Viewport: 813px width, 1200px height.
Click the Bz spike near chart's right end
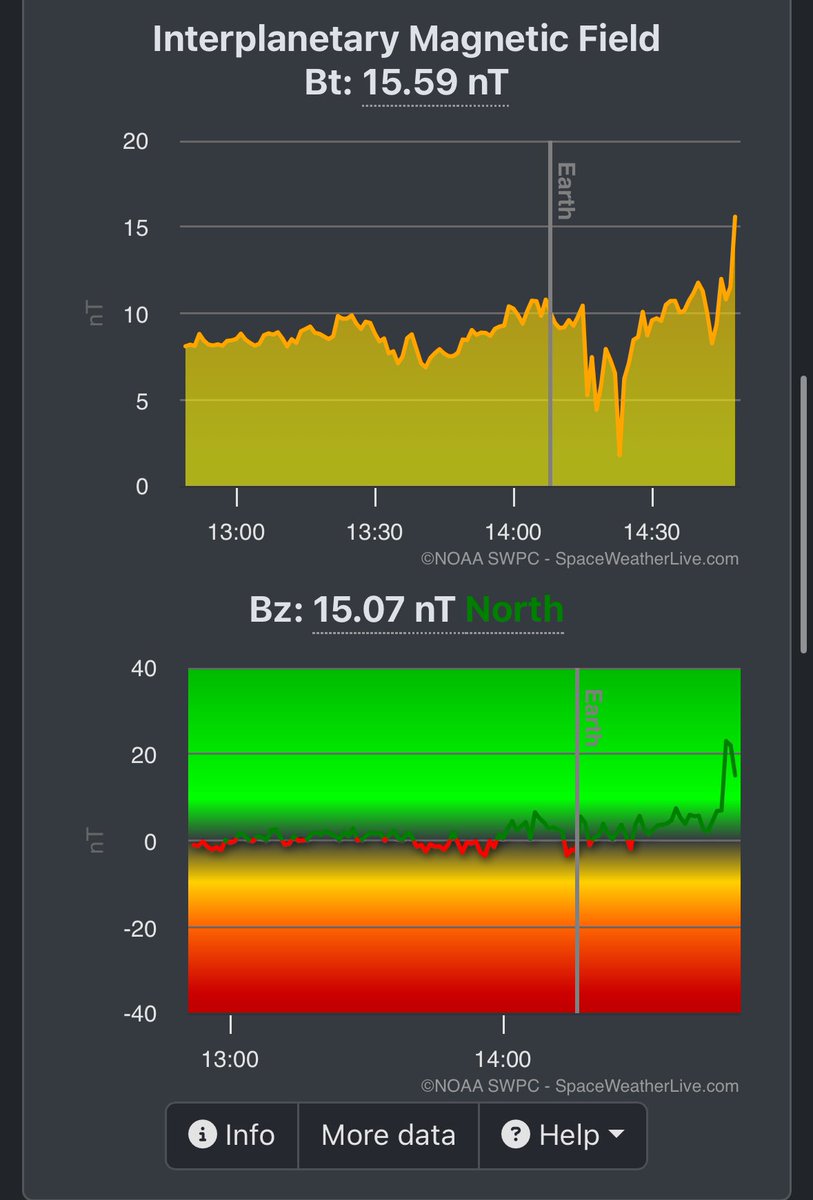[x=728, y=742]
